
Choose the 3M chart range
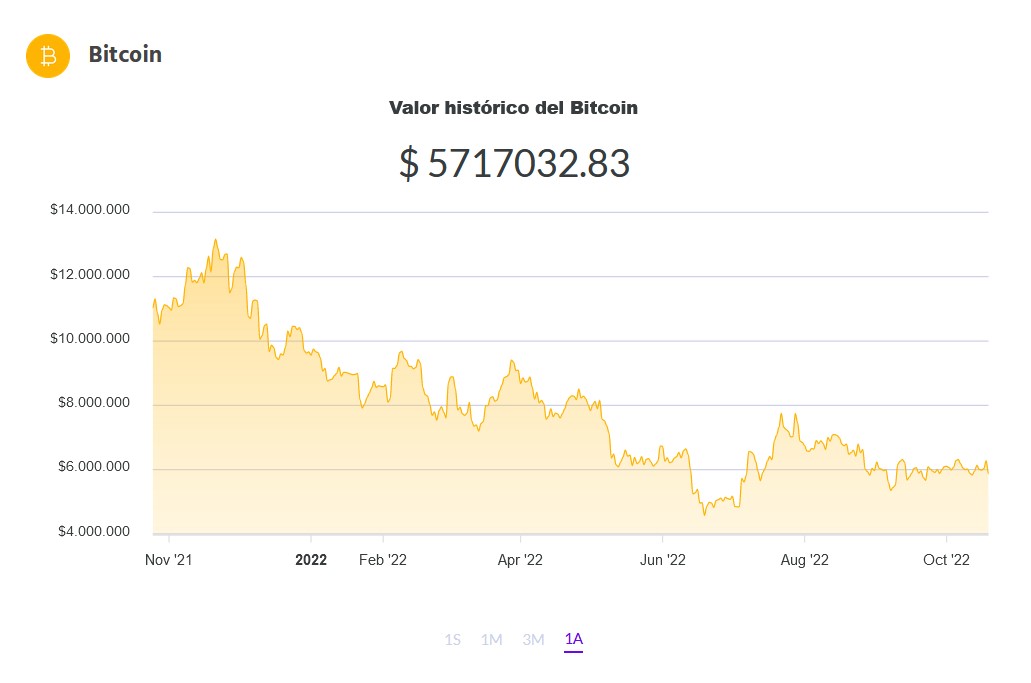[533, 639]
